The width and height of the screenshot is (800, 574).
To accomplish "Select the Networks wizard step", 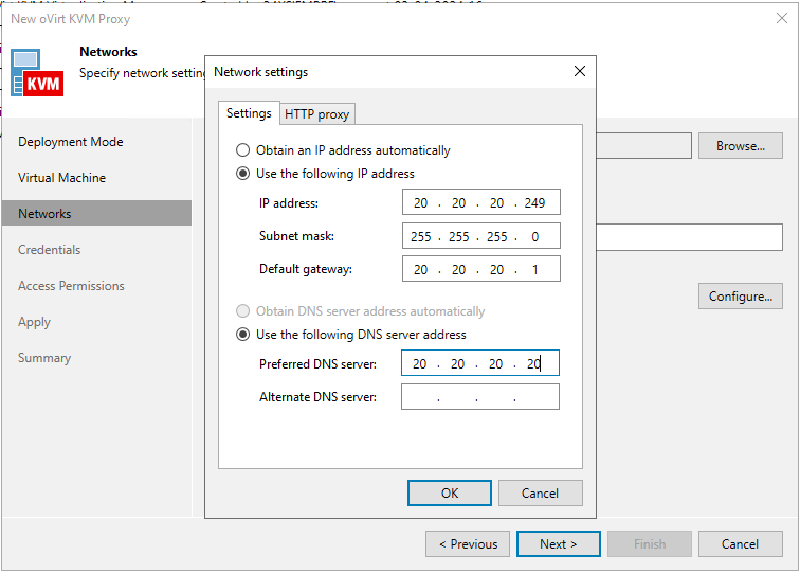I will point(97,213).
